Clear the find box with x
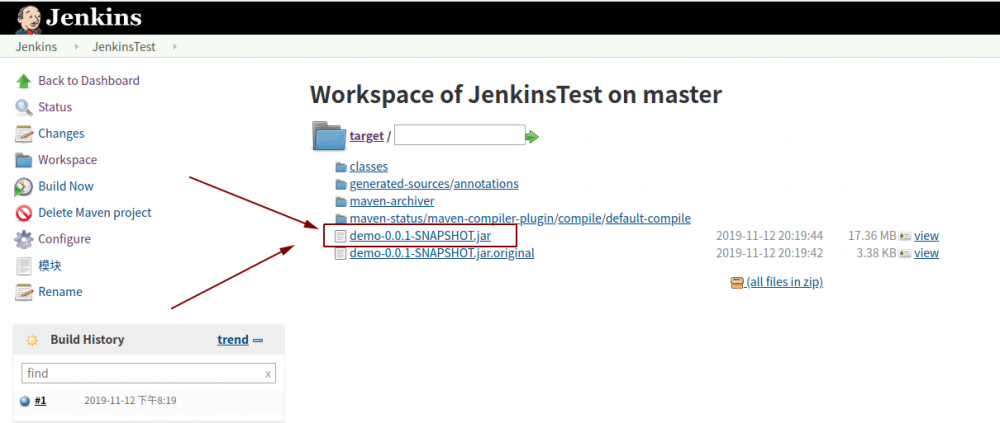Viewport: 1000px width, 423px height. click(x=268, y=374)
